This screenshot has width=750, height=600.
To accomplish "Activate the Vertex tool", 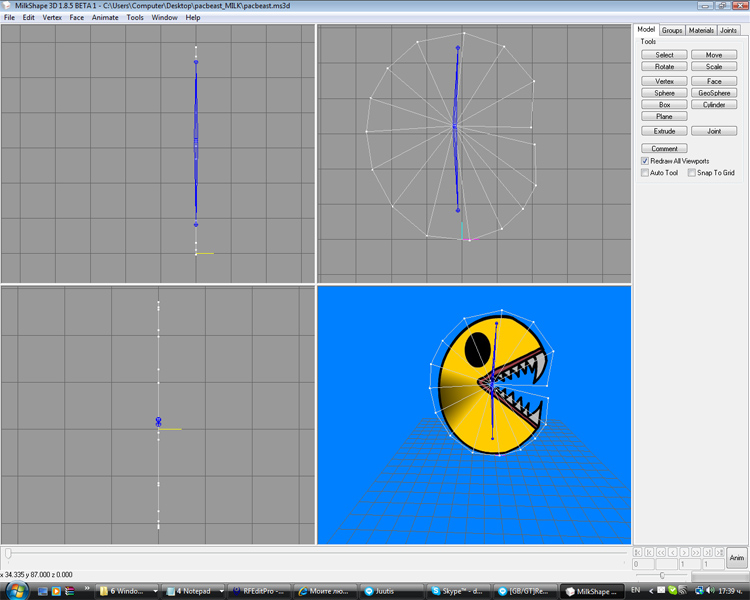I will [x=664, y=81].
